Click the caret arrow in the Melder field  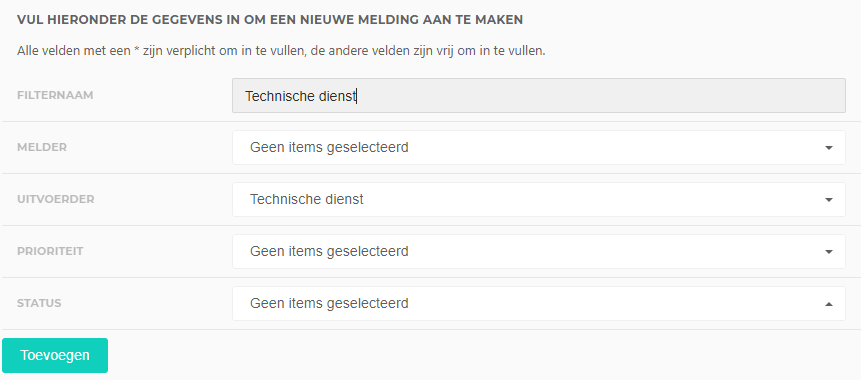pyautogui.click(x=829, y=148)
